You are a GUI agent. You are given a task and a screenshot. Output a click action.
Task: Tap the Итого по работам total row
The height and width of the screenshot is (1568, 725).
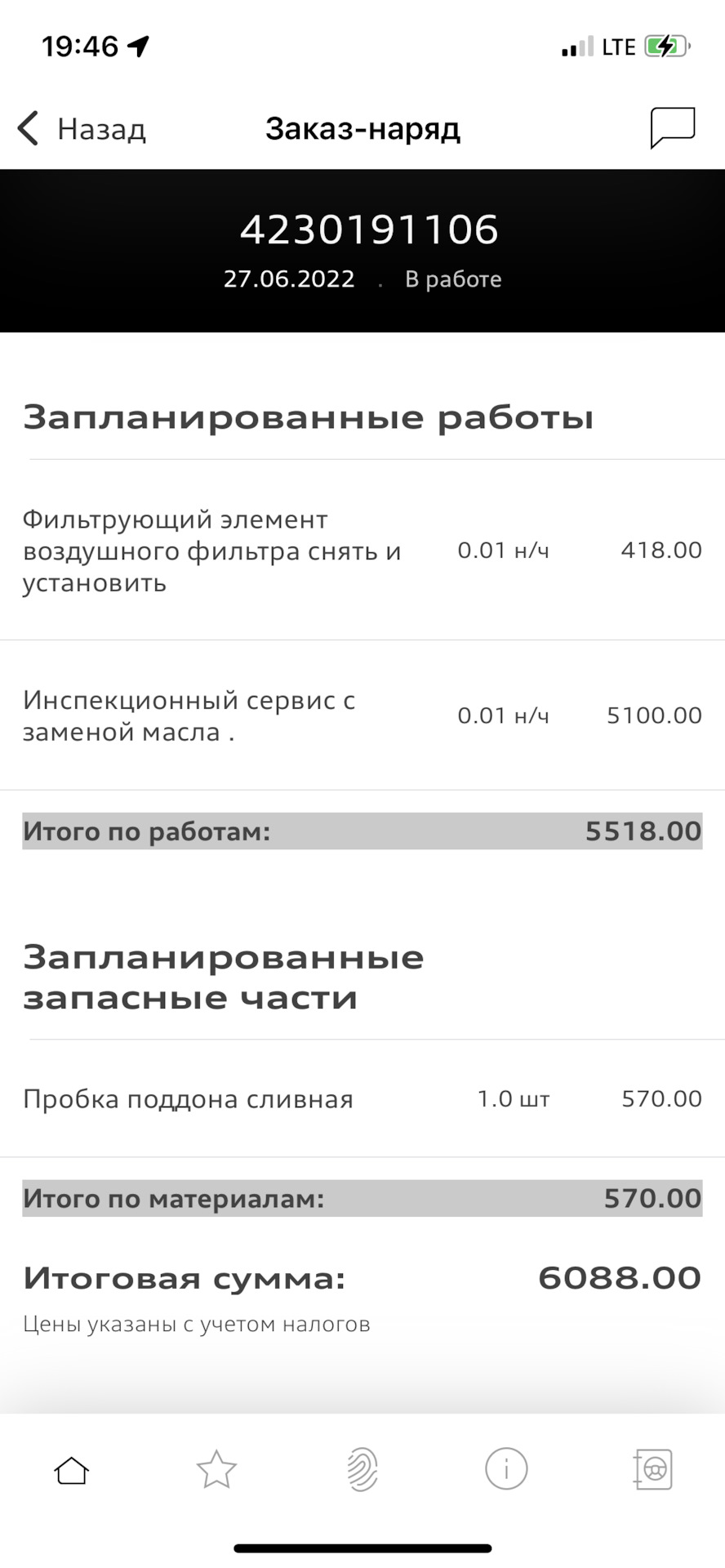pos(362,831)
